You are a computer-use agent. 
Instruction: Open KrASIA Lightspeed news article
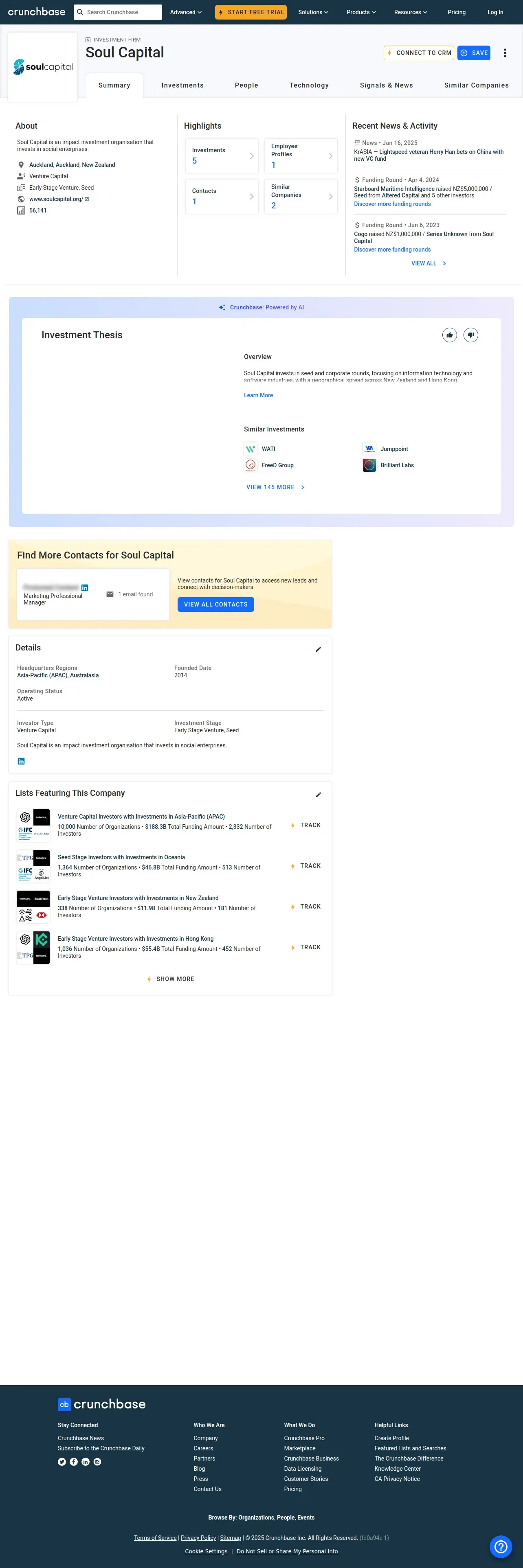coord(429,155)
